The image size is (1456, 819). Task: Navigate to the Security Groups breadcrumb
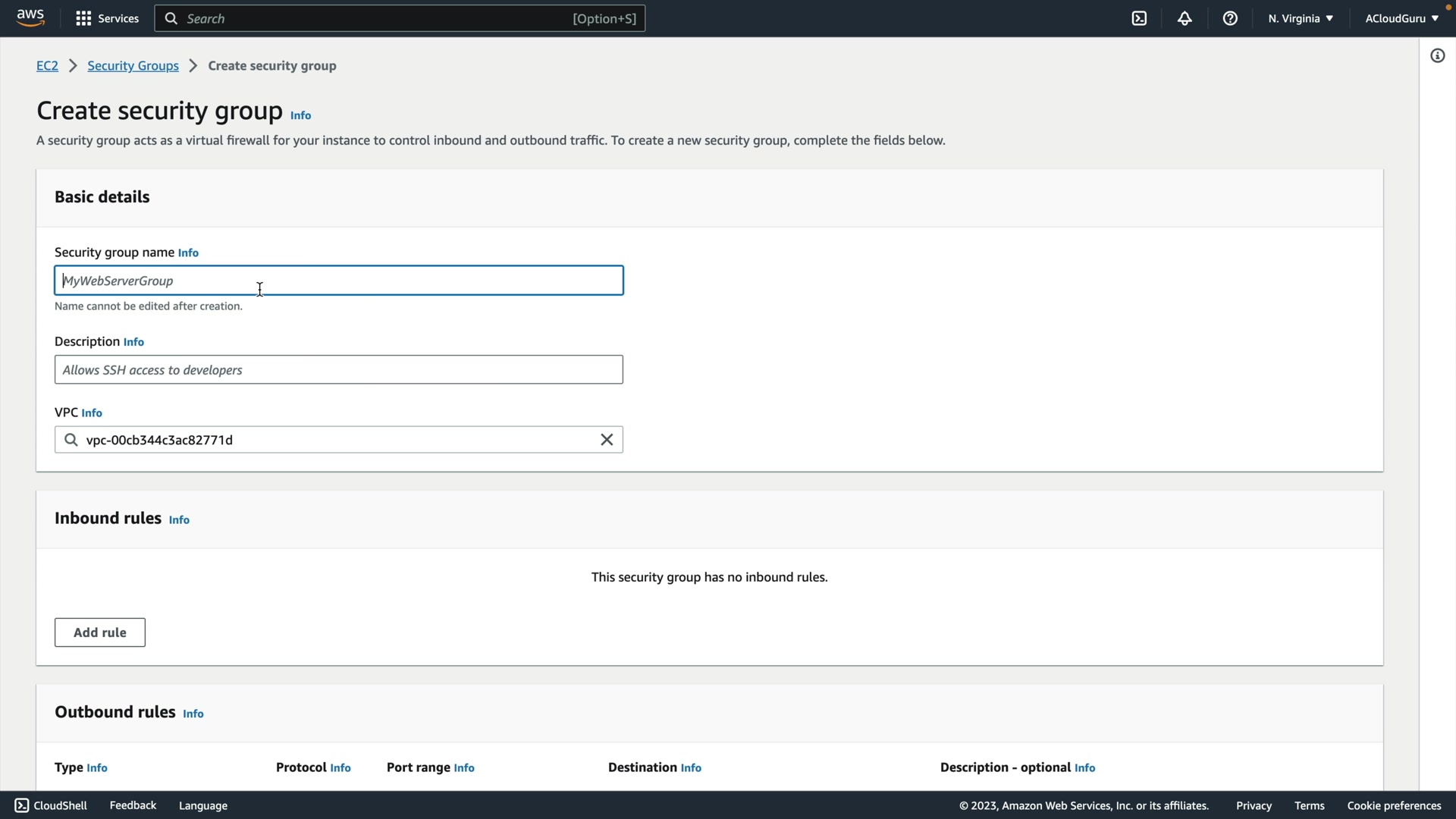click(x=133, y=66)
